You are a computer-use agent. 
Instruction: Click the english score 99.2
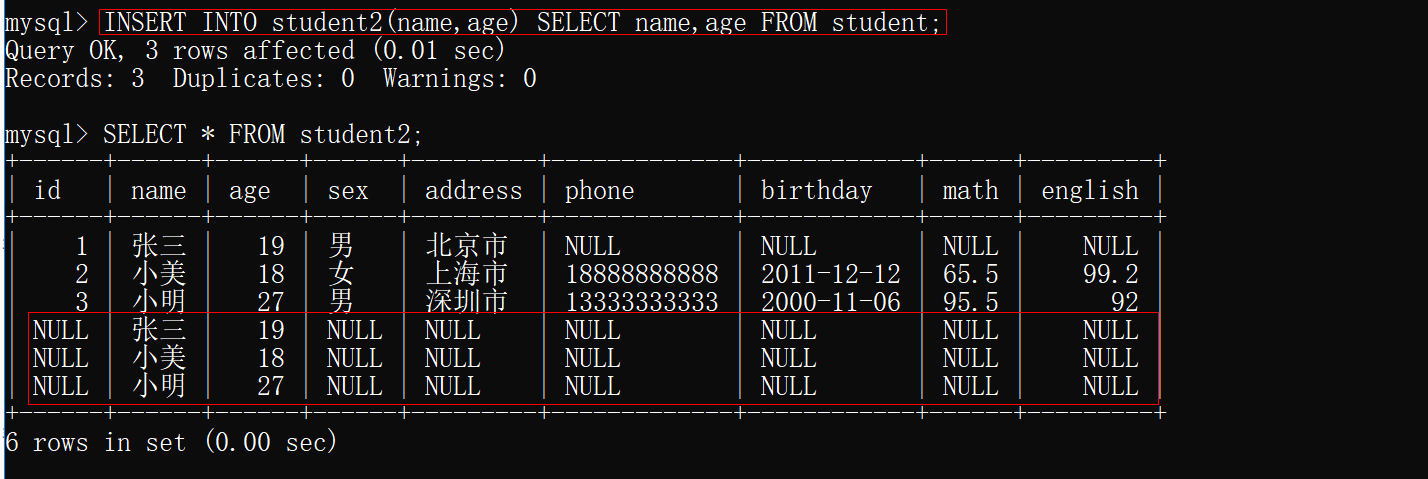click(1110, 274)
